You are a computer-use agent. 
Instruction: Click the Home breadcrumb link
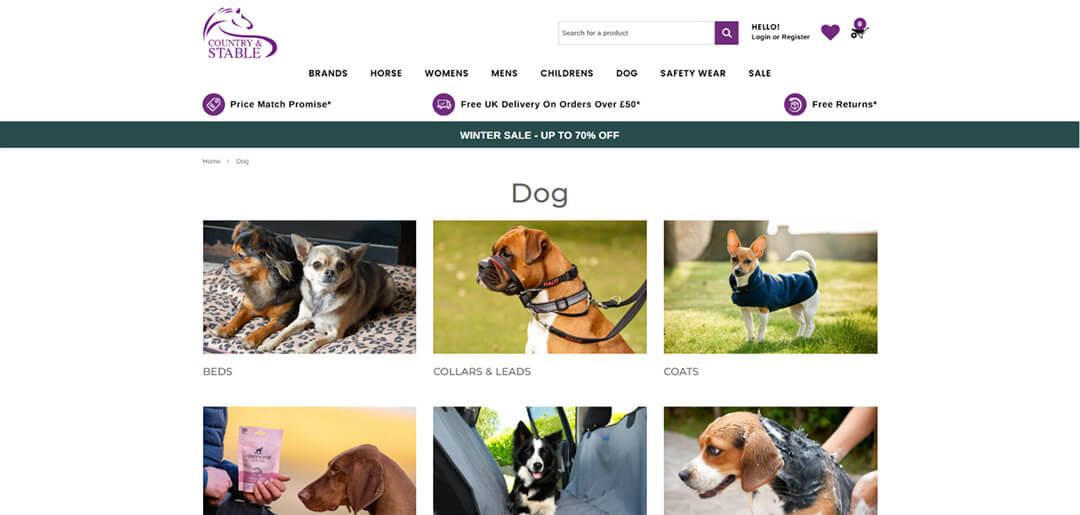[x=211, y=161]
